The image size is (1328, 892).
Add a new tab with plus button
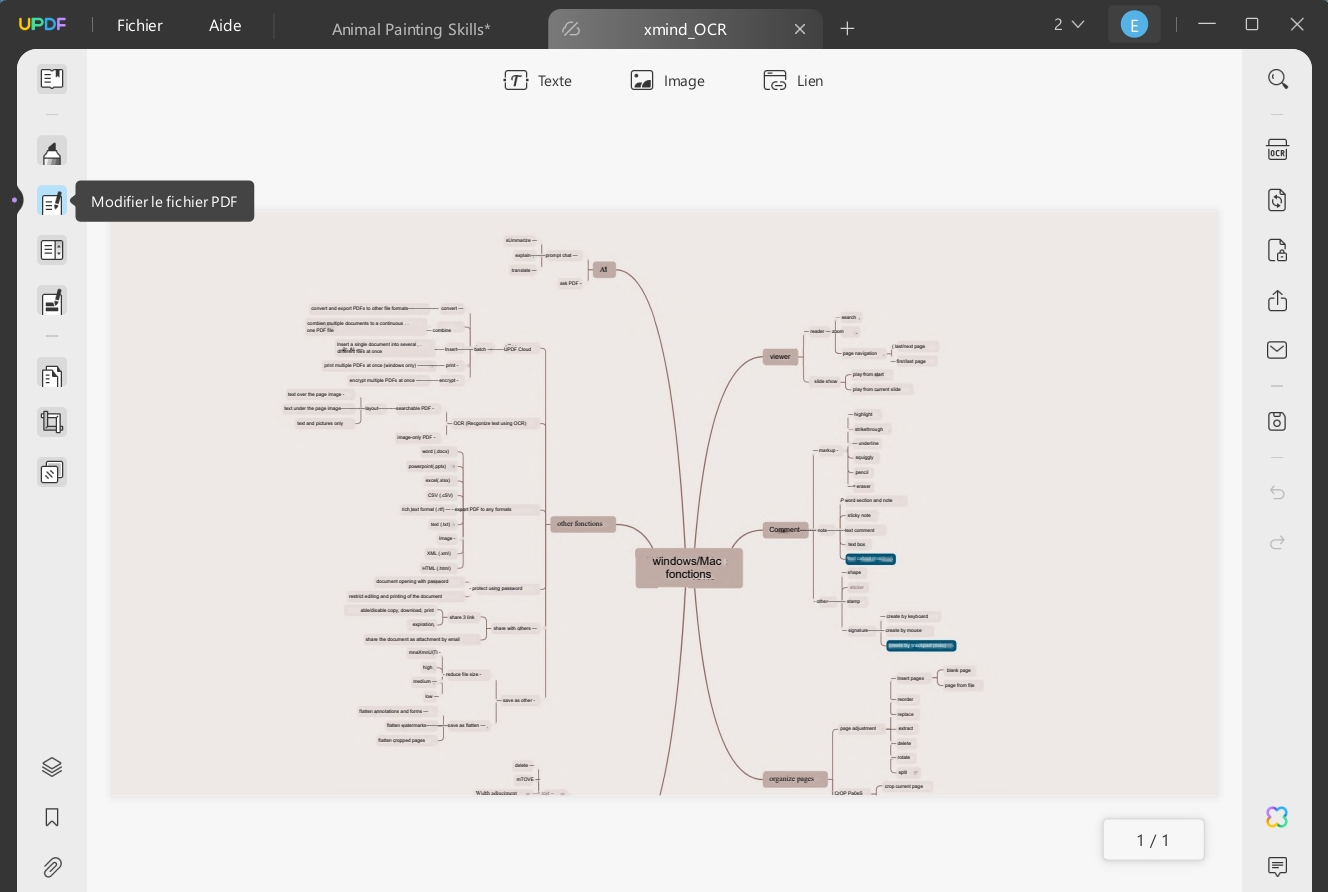click(x=847, y=29)
